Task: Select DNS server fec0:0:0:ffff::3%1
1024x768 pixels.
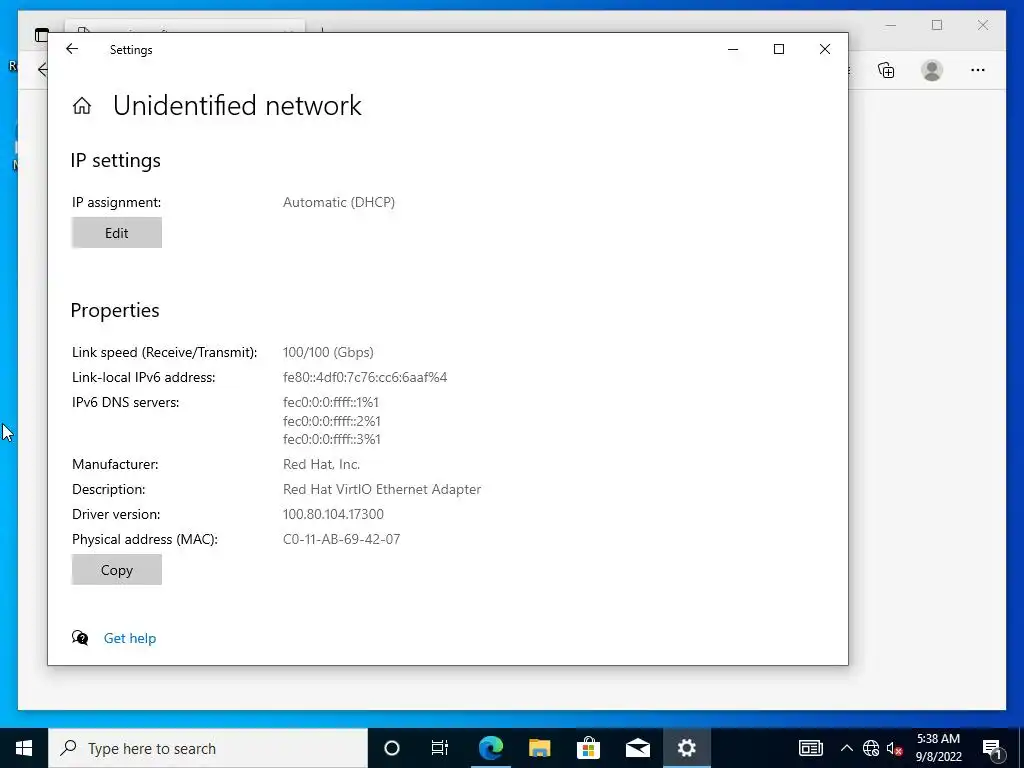Action: pyautogui.click(x=332, y=440)
